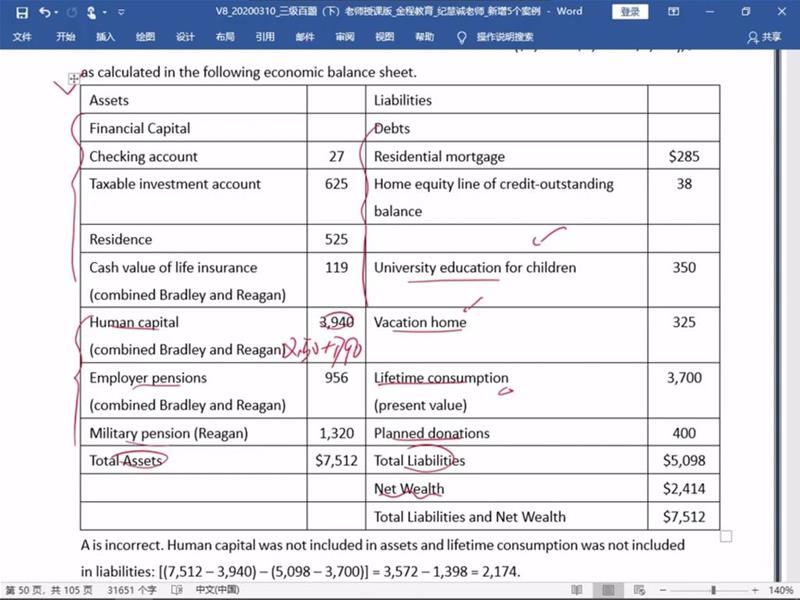This screenshot has width=800, height=600.
Task: Switch to the 视图 View tab
Action: tap(384, 37)
